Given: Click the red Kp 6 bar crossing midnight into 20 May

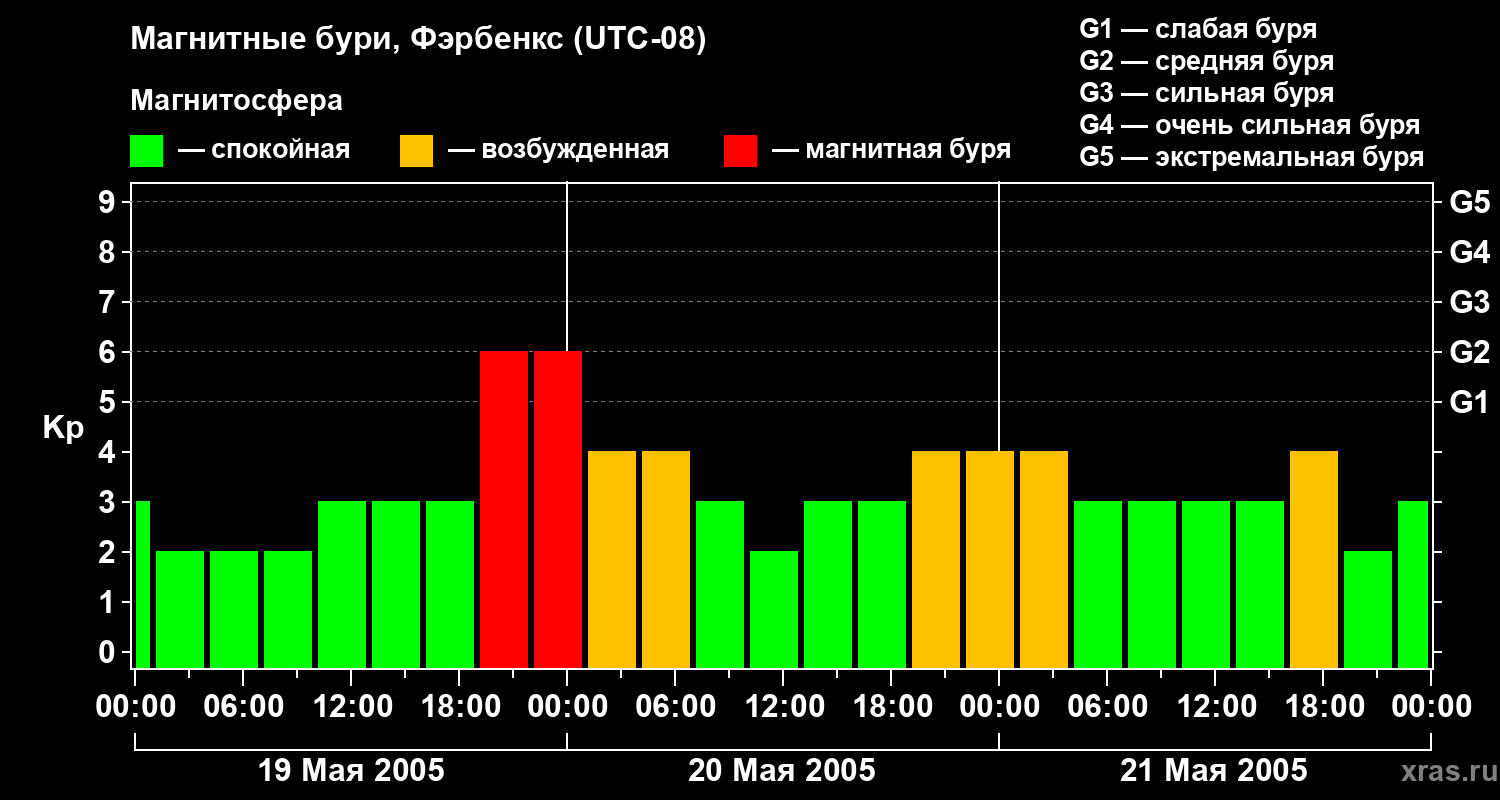Looking at the screenshot, I should point(558,509).
